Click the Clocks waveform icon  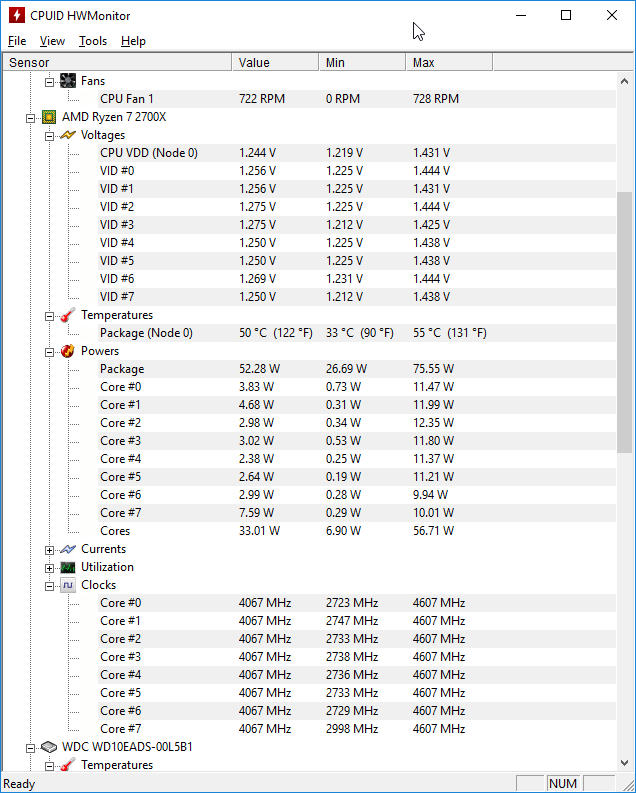[x=68, y=585]
